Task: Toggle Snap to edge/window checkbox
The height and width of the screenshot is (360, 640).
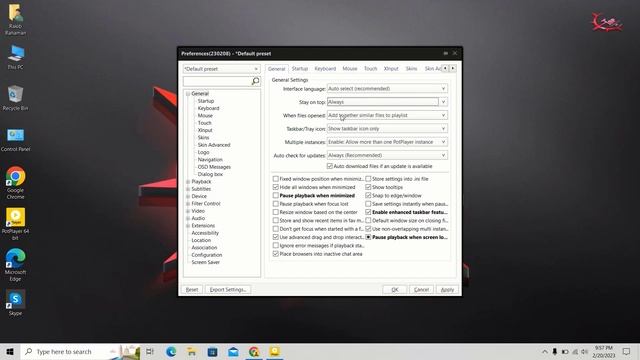Action: click(368, 196)
